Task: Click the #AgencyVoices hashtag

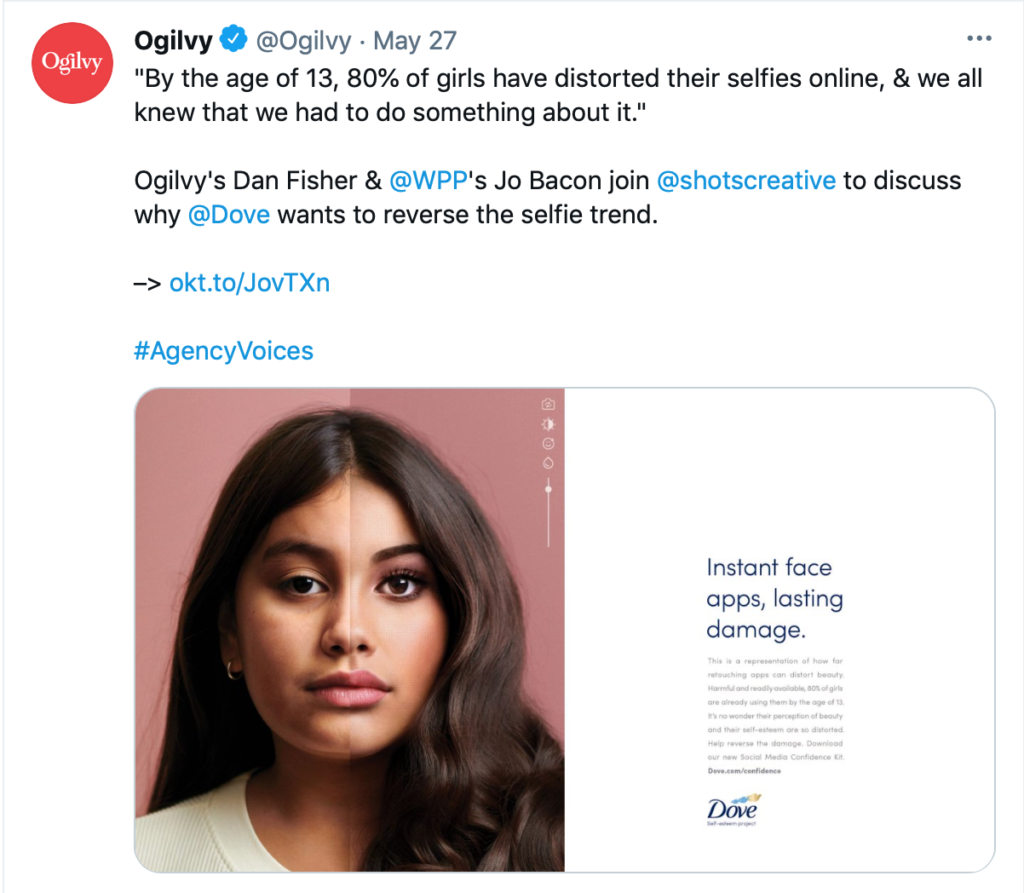Action: coord(223,351)
